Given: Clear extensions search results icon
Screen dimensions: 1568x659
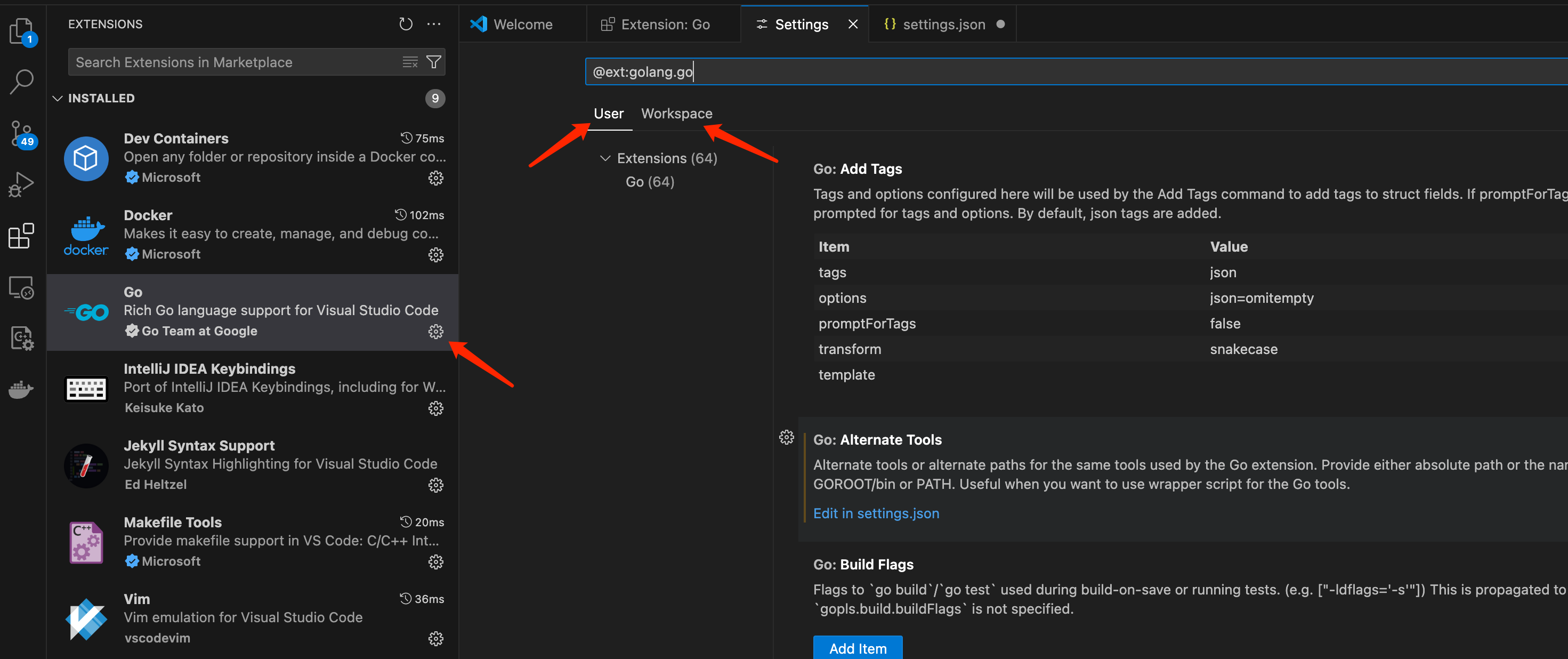Looking at the screenshot, I should [x=410, y=62].
